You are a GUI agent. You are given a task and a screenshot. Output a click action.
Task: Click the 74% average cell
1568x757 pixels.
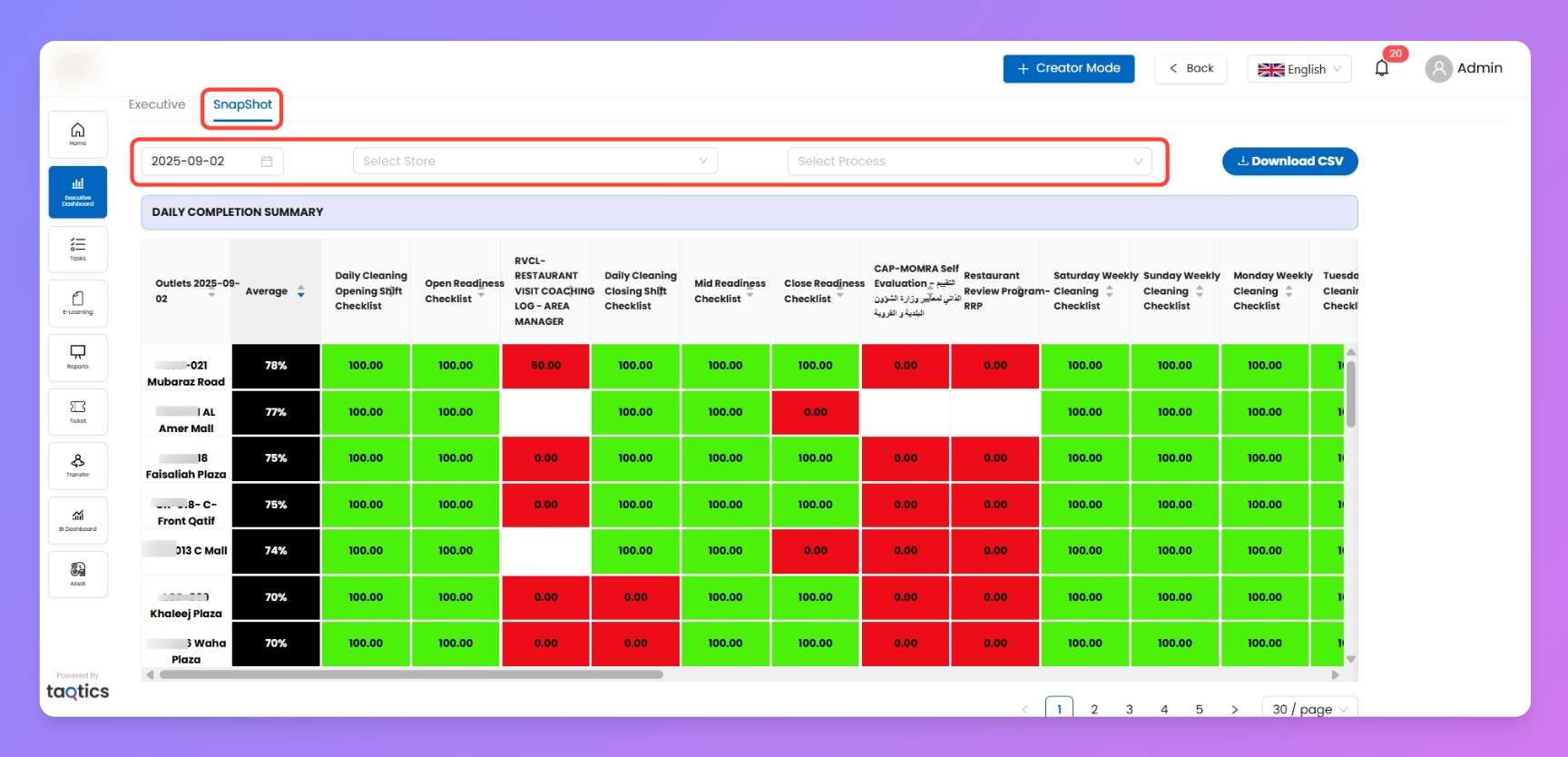tap(276, 551)
